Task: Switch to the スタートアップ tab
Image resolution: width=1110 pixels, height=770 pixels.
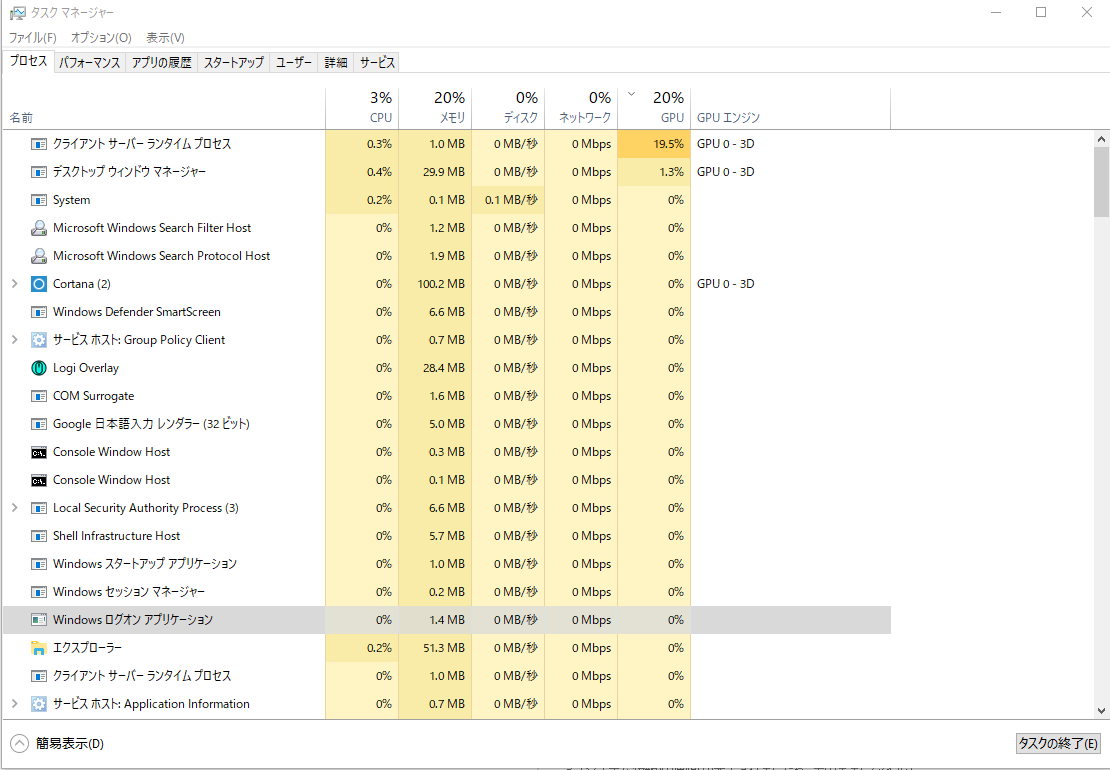Action: 234,62
